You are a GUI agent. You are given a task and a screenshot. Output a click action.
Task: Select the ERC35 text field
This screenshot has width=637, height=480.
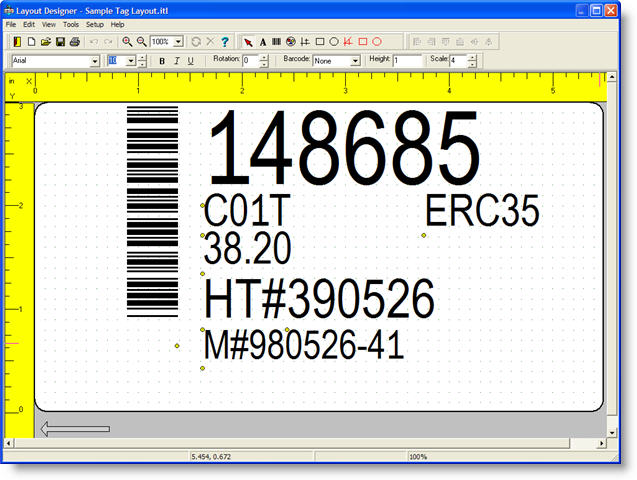click(x=482, y=210)
